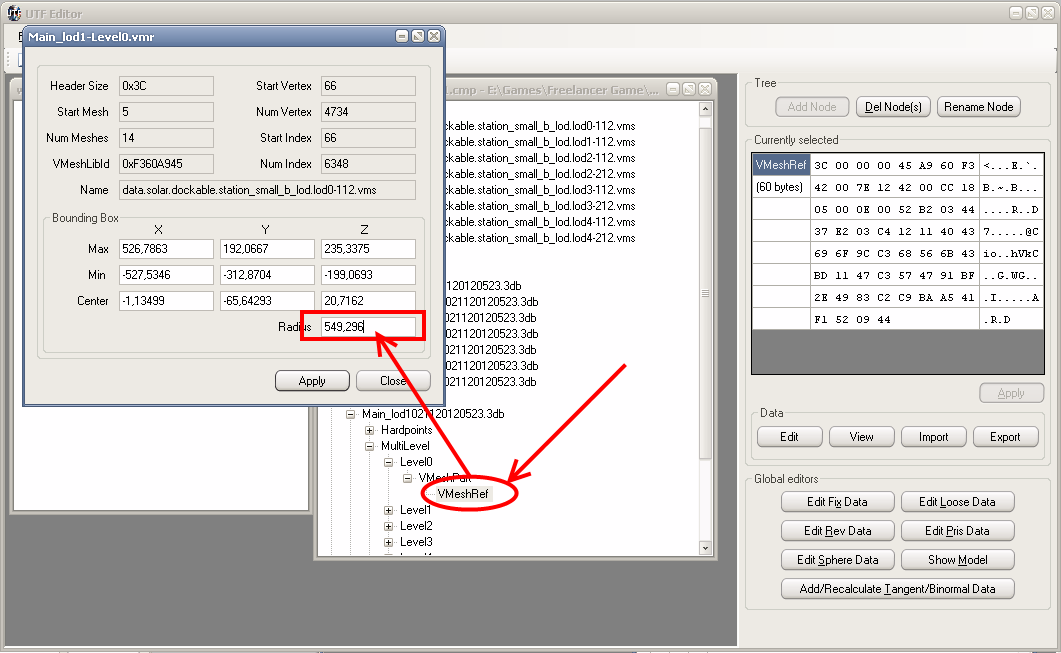
Task: Click the Min Y bounding box field
Action: pos(267,275)
